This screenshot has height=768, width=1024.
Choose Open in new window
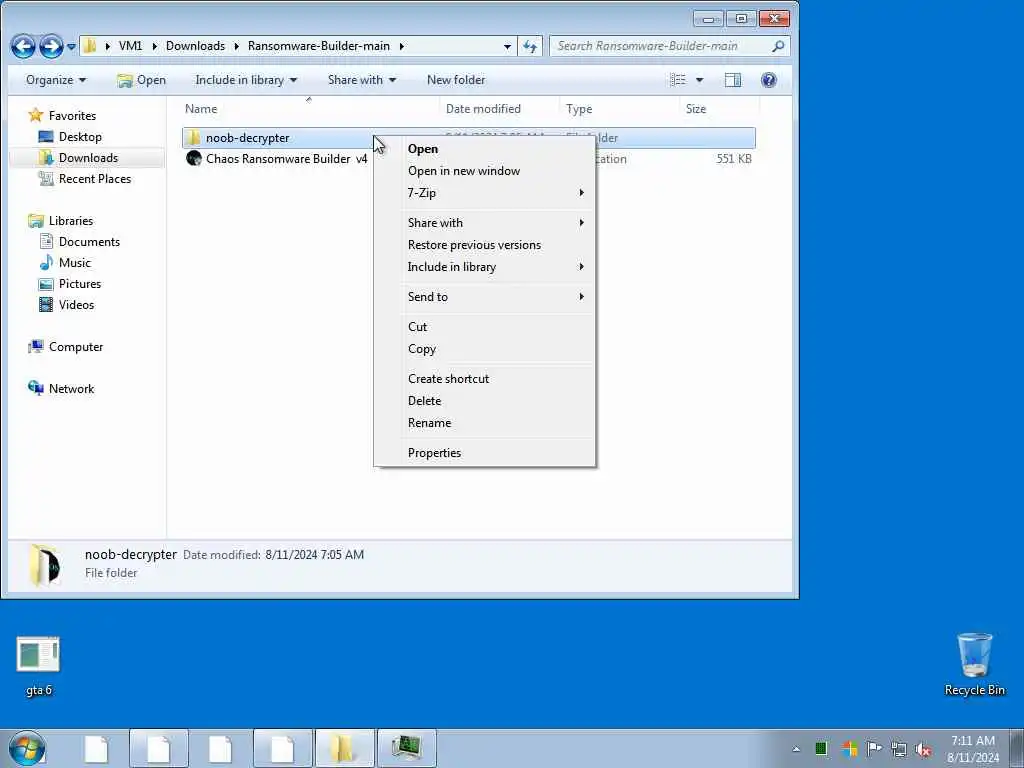click(x=485, y=171)
